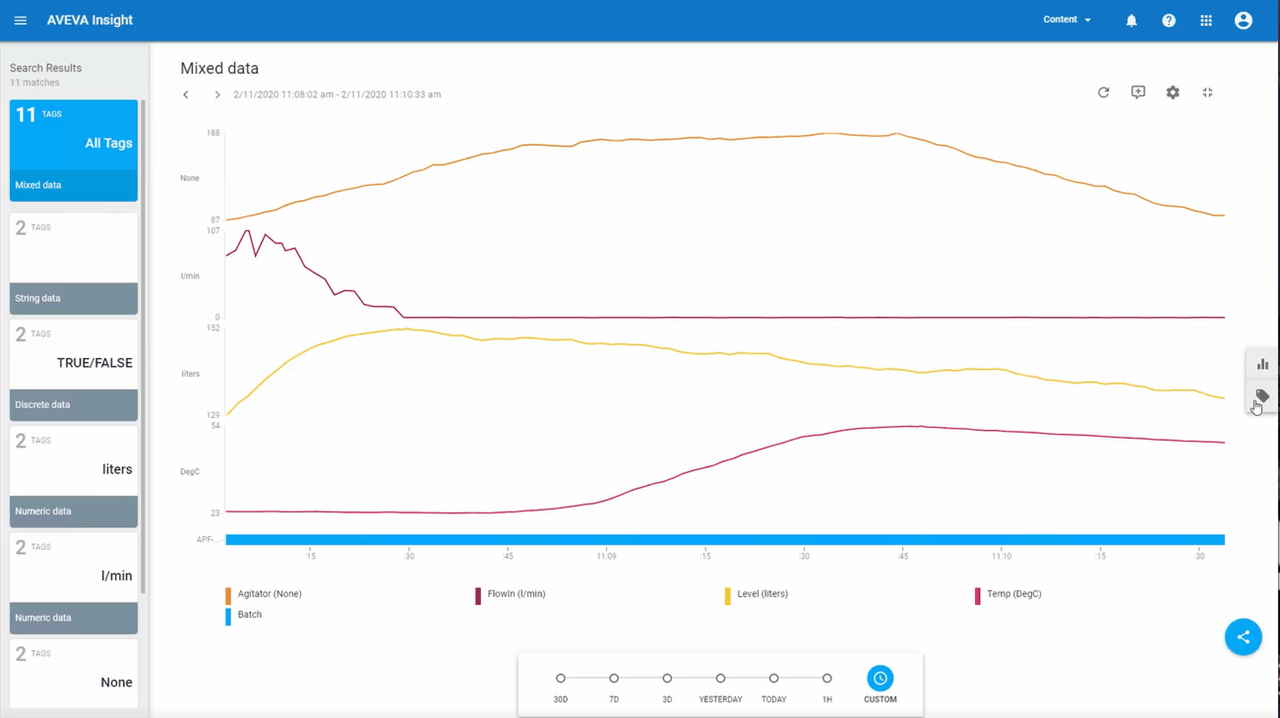This screenshot has width=1280, height=718.
Task: Refresh the Mixed data chart
Action: coord(1103,92)
